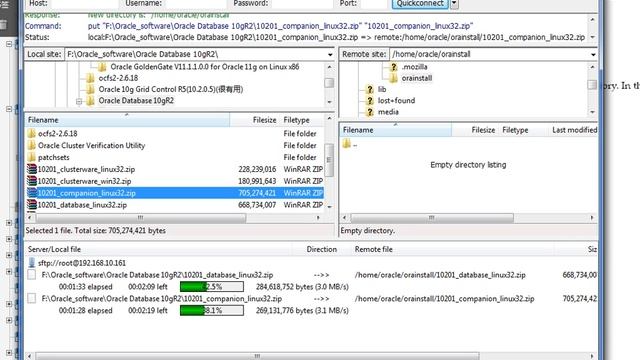Sort remote list by Filename column

396,130
